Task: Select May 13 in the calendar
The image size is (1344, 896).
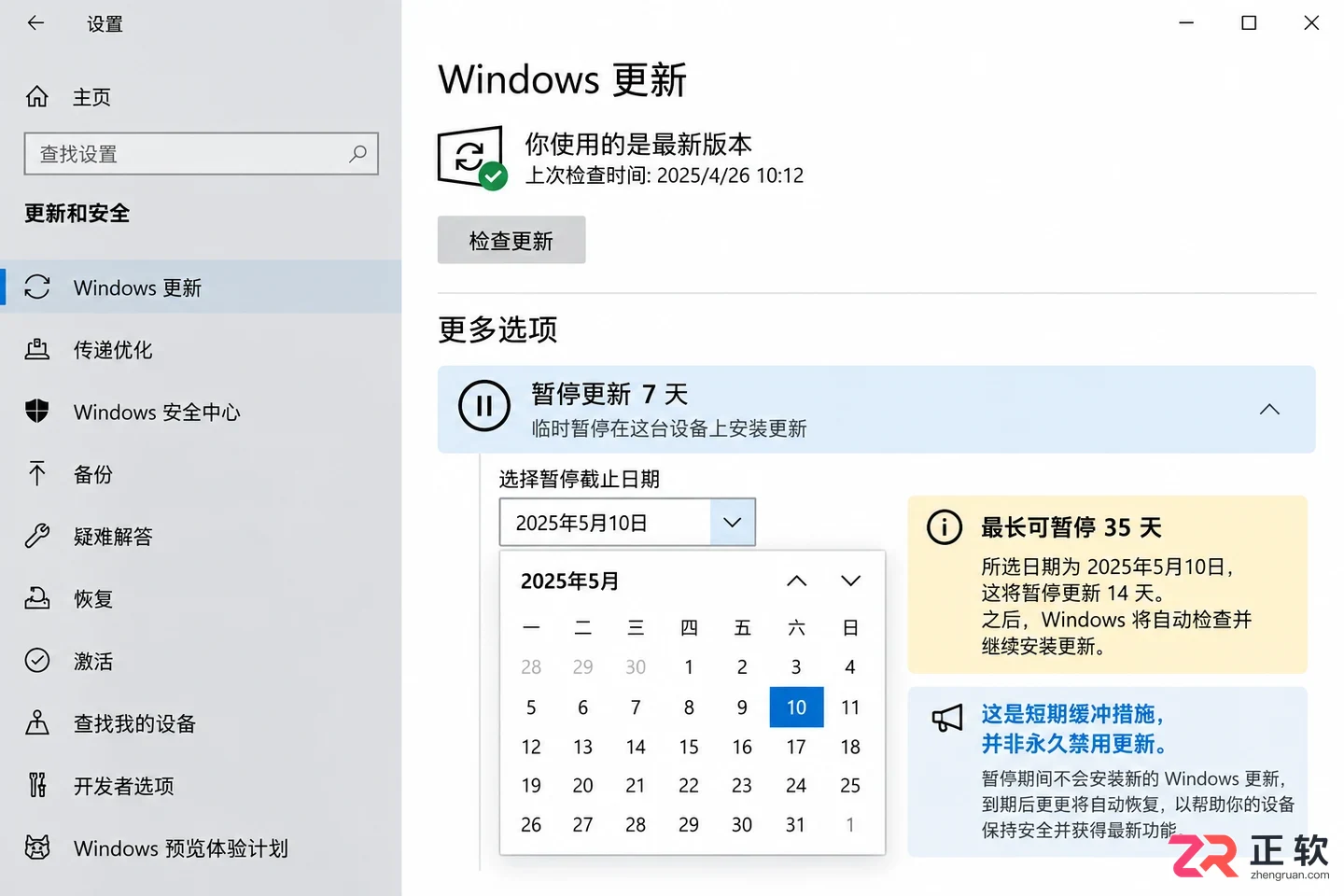Action: (583, 747)
